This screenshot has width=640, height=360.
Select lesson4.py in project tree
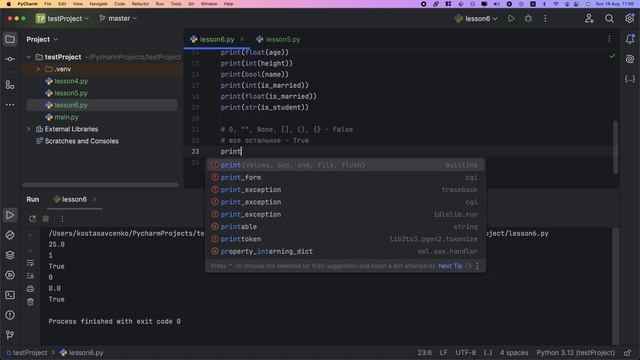coord(71,81)
